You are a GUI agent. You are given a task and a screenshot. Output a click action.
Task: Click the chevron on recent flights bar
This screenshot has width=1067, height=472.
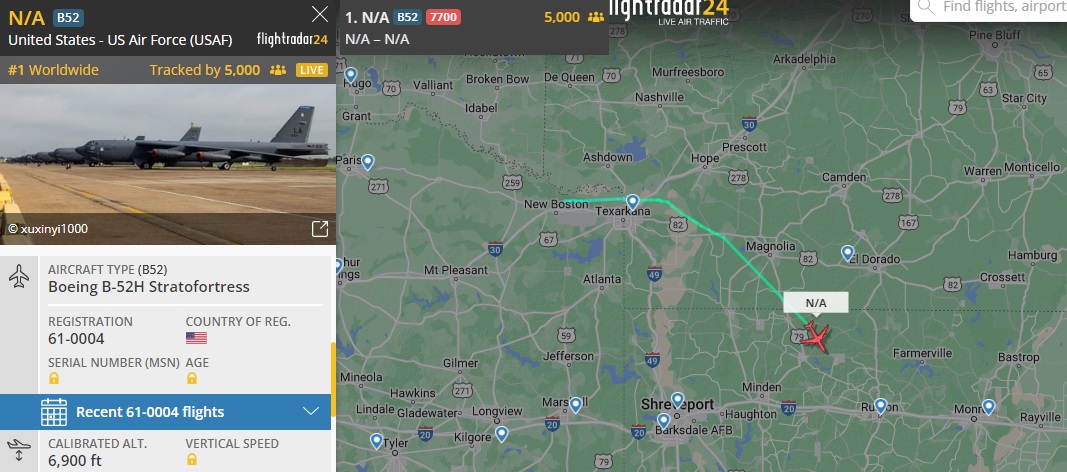coord(311,411)
